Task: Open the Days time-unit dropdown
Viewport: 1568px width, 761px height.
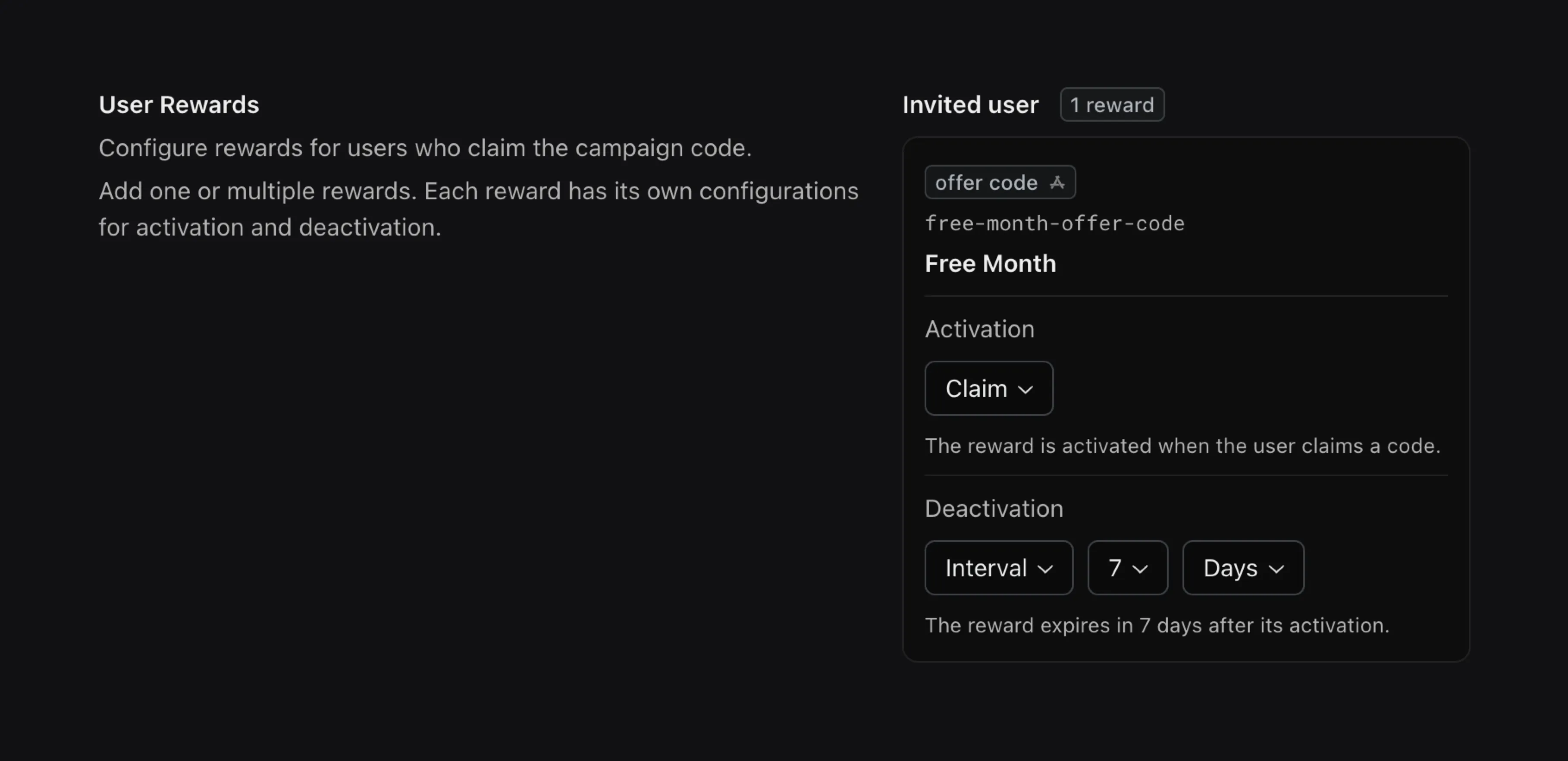Action: (1242, 567)
